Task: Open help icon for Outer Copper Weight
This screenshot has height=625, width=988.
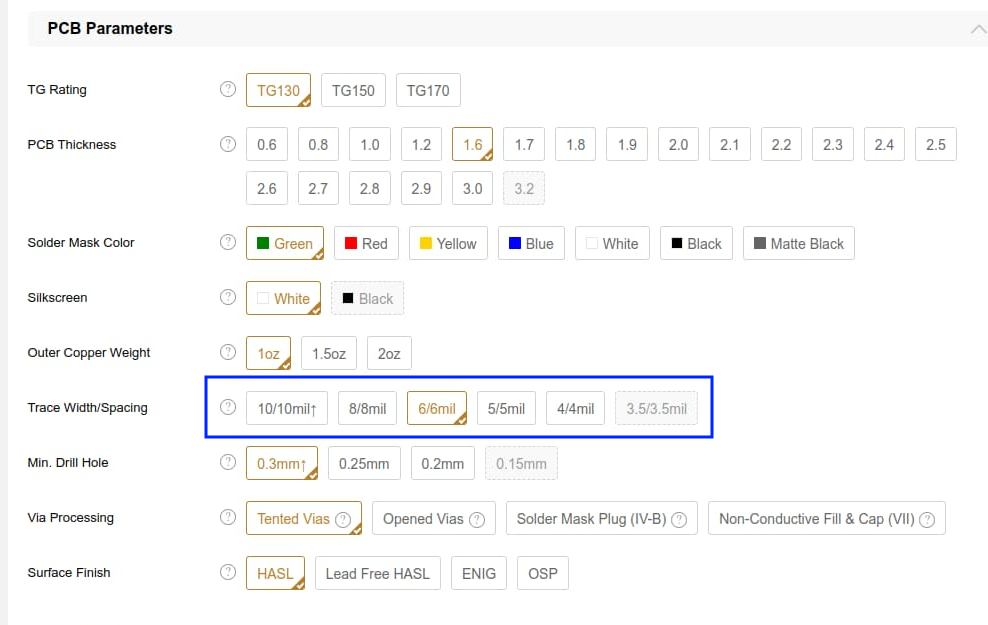Action: (227, 352)
